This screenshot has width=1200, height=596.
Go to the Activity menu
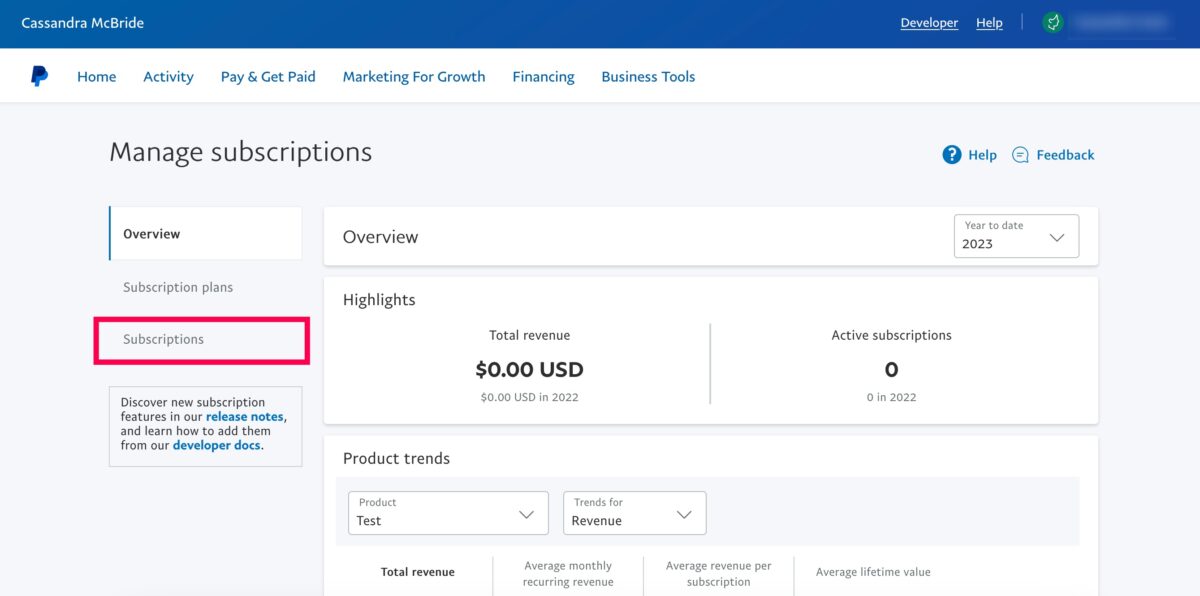[168, 76]
